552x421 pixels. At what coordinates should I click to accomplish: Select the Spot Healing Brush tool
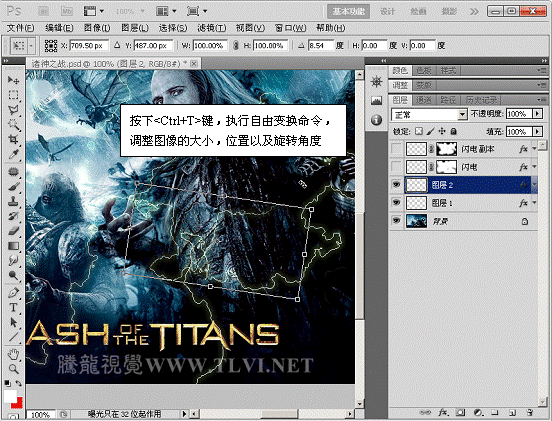click(x=13, y=171)
